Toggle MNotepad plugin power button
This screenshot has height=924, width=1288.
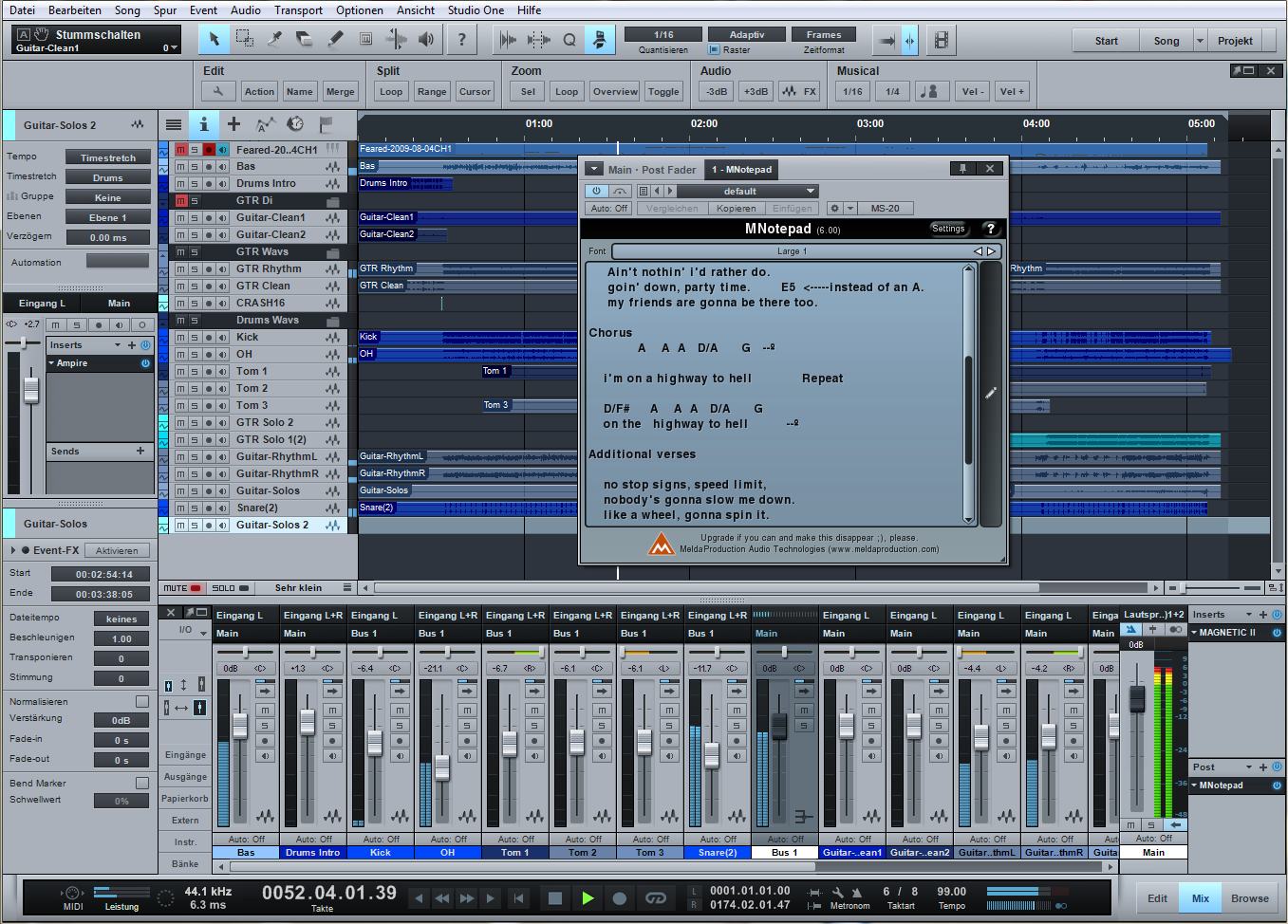pyautogui.click(x=596, y=191)
